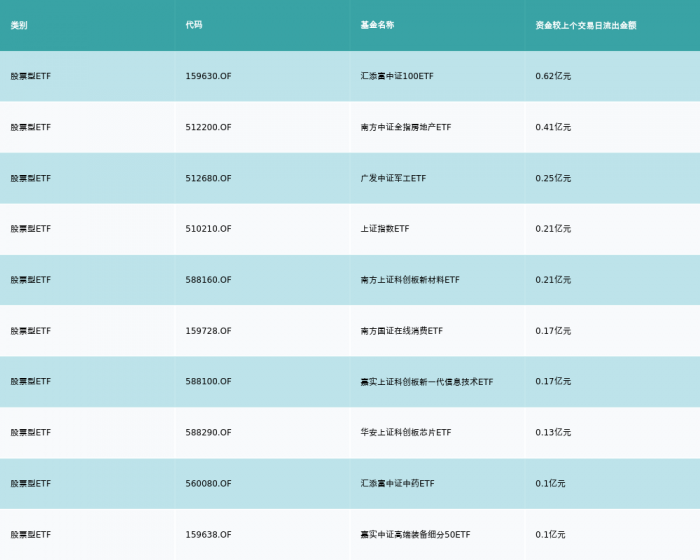Select fund code 159630.OF
The width and height of the screenshot is (700, 560).
coord(208,76)
